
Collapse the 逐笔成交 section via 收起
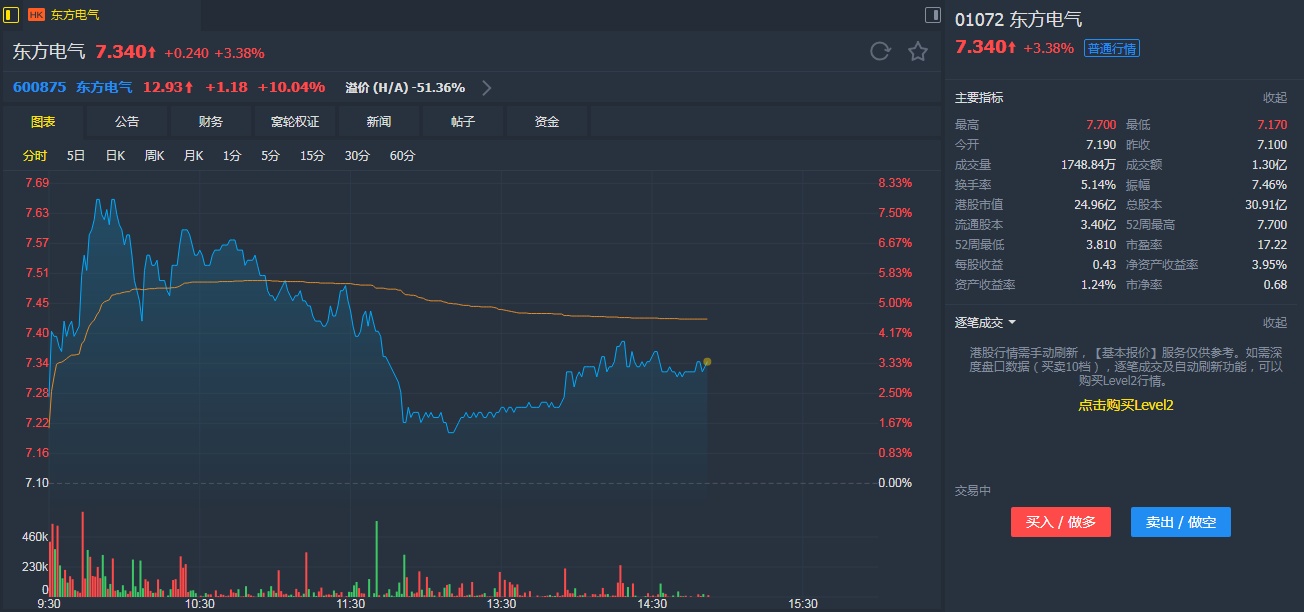click(x=1274, y=322)
